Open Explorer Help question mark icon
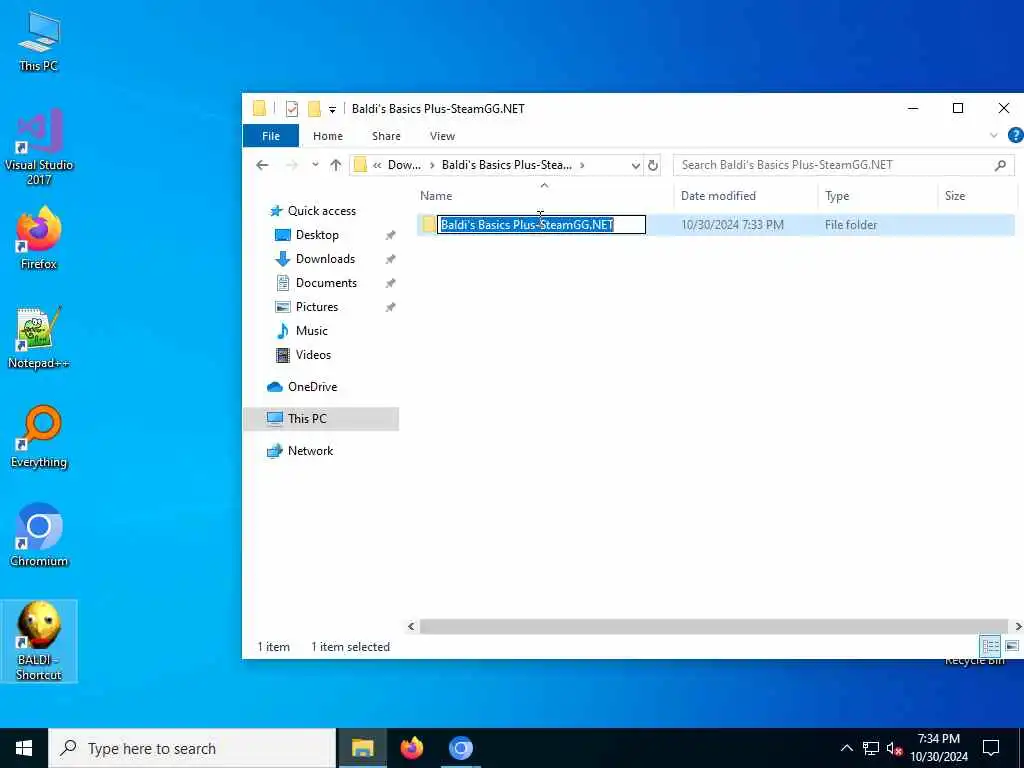Viewport: 1024px width, 768px height. point(1015,135)
